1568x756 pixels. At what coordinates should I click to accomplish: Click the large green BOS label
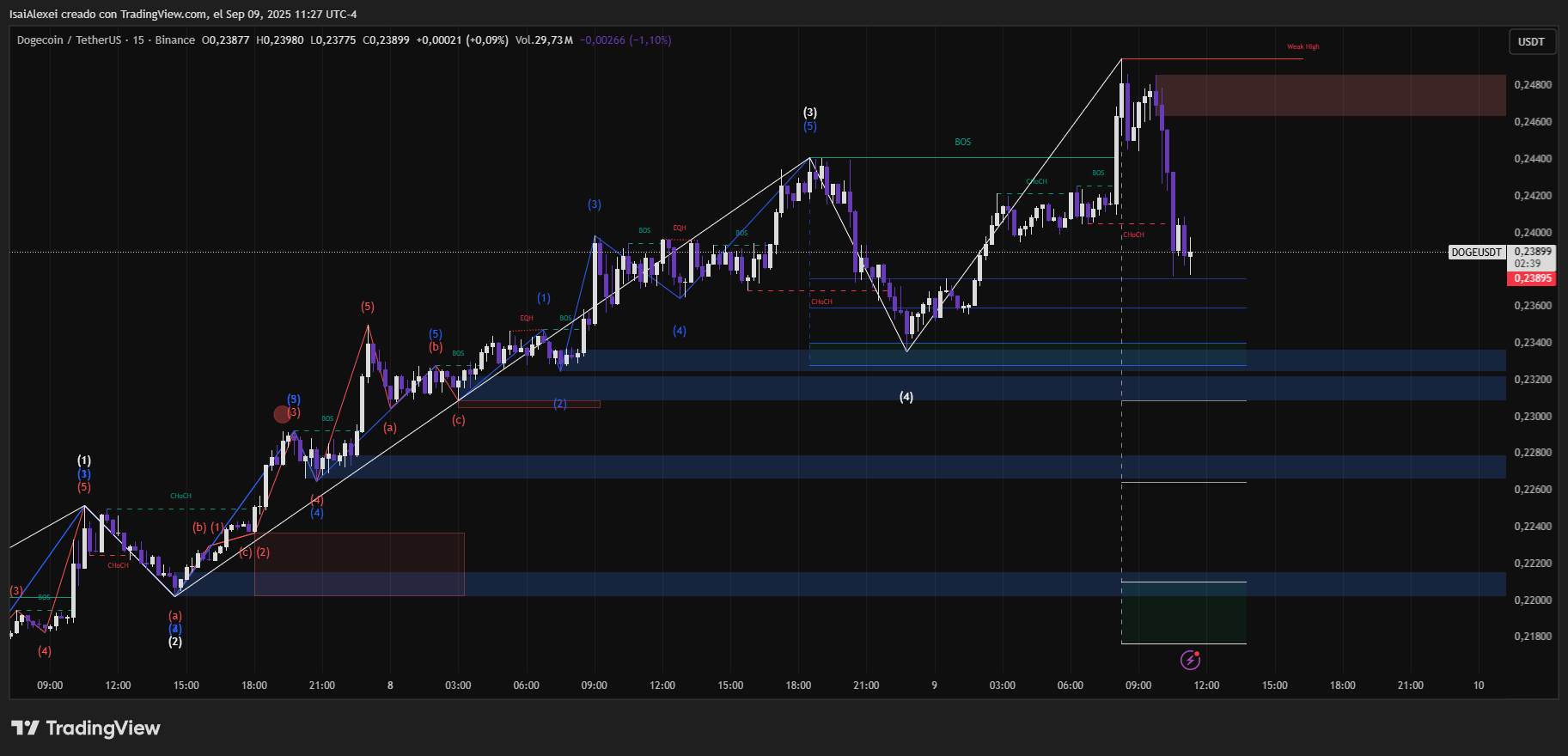tap(962, 143)
